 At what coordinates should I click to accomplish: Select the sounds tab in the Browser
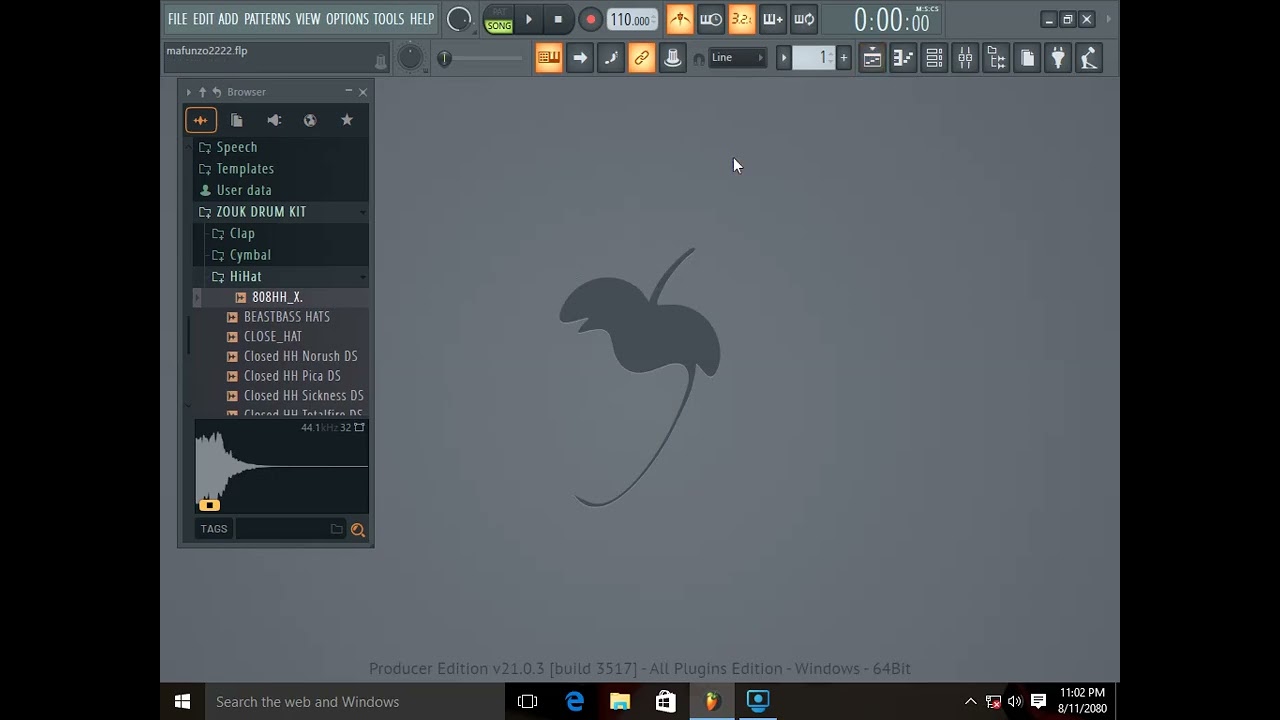(x=201, y=120)
